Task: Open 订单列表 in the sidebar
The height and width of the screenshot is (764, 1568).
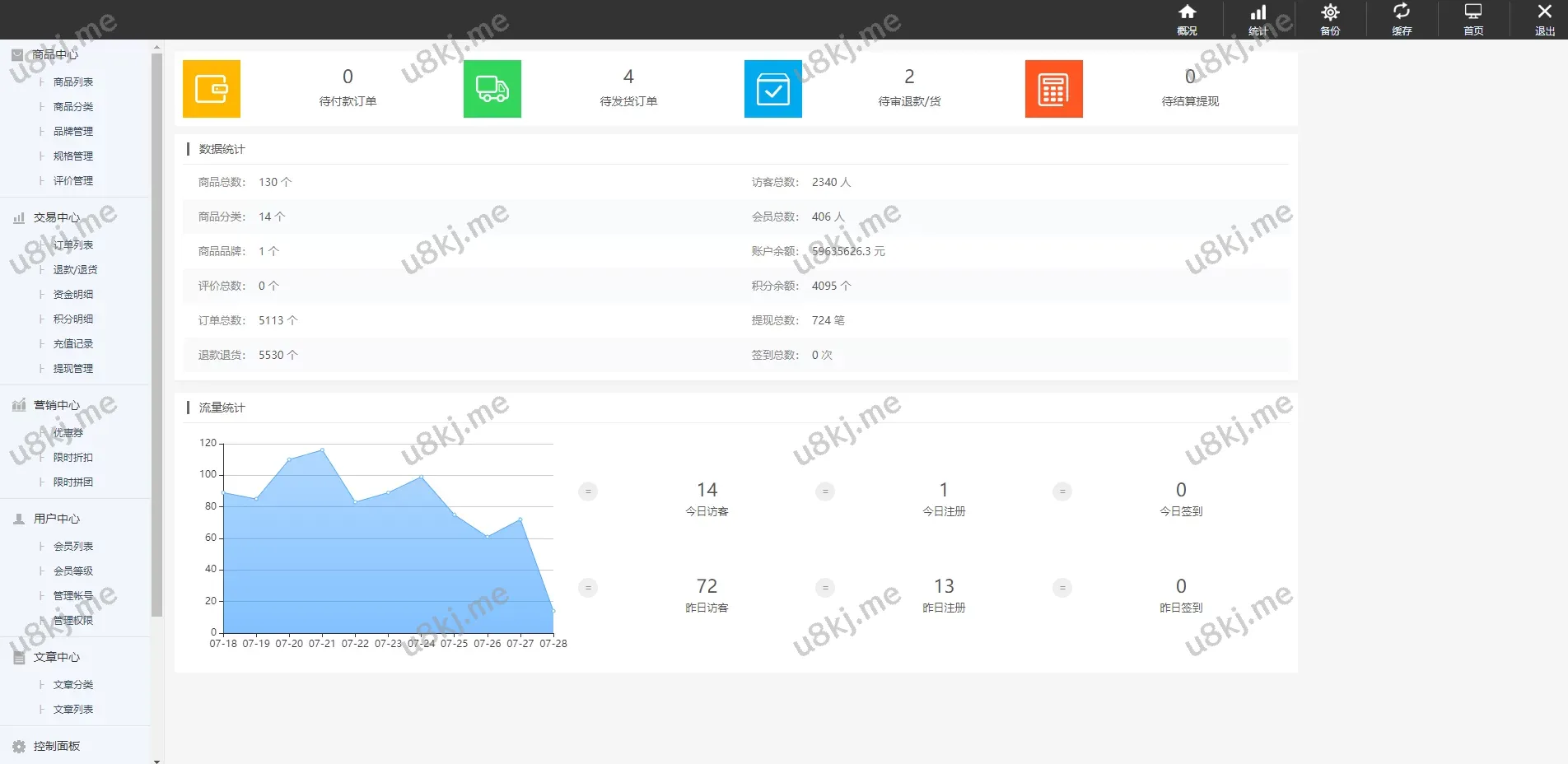Action: click(x=73, y=245)
